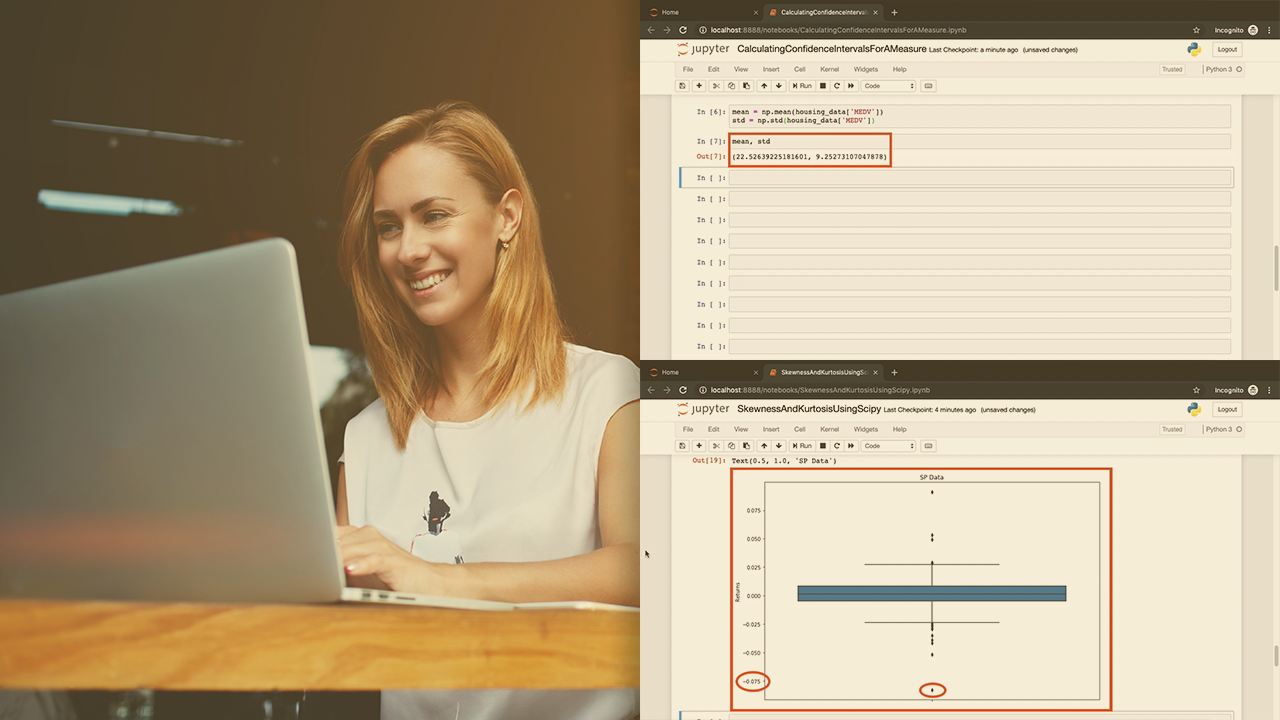The image size is (1280, 720).
Task: Open the Edit menu in CalculatingConfidenceIntervals notebook
Action: (x=714, y=69)
